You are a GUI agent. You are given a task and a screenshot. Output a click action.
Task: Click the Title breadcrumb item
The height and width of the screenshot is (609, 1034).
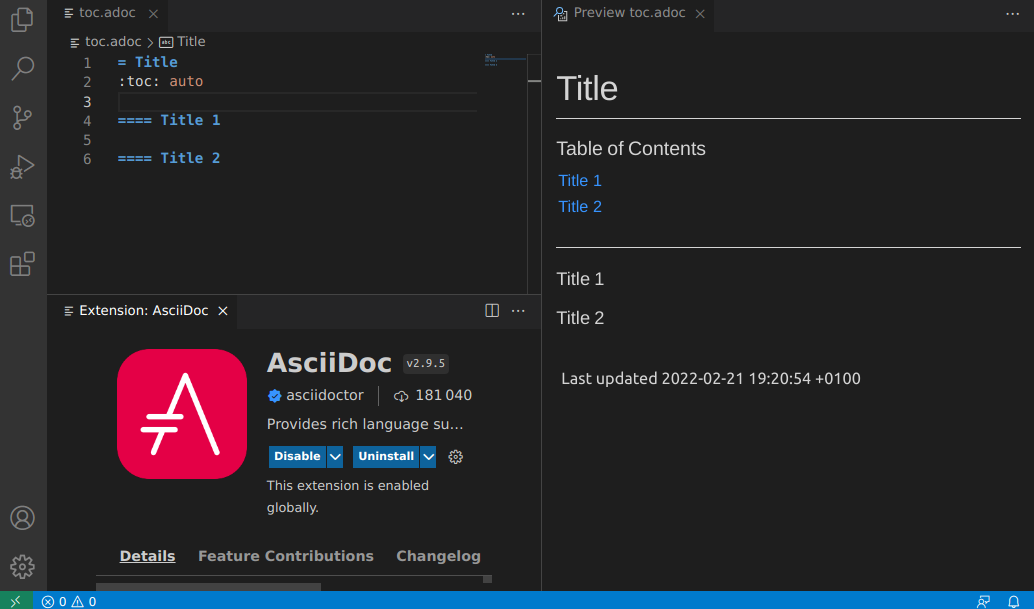[183, 42]
